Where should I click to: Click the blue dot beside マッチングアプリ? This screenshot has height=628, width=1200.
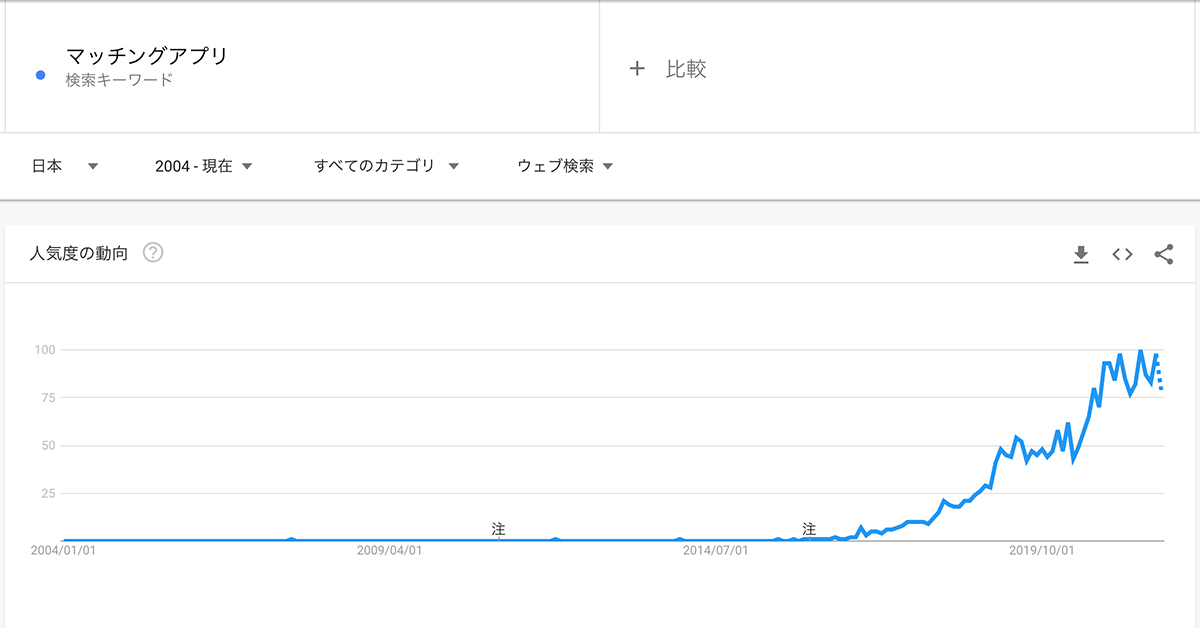click(x=40, y=75)
